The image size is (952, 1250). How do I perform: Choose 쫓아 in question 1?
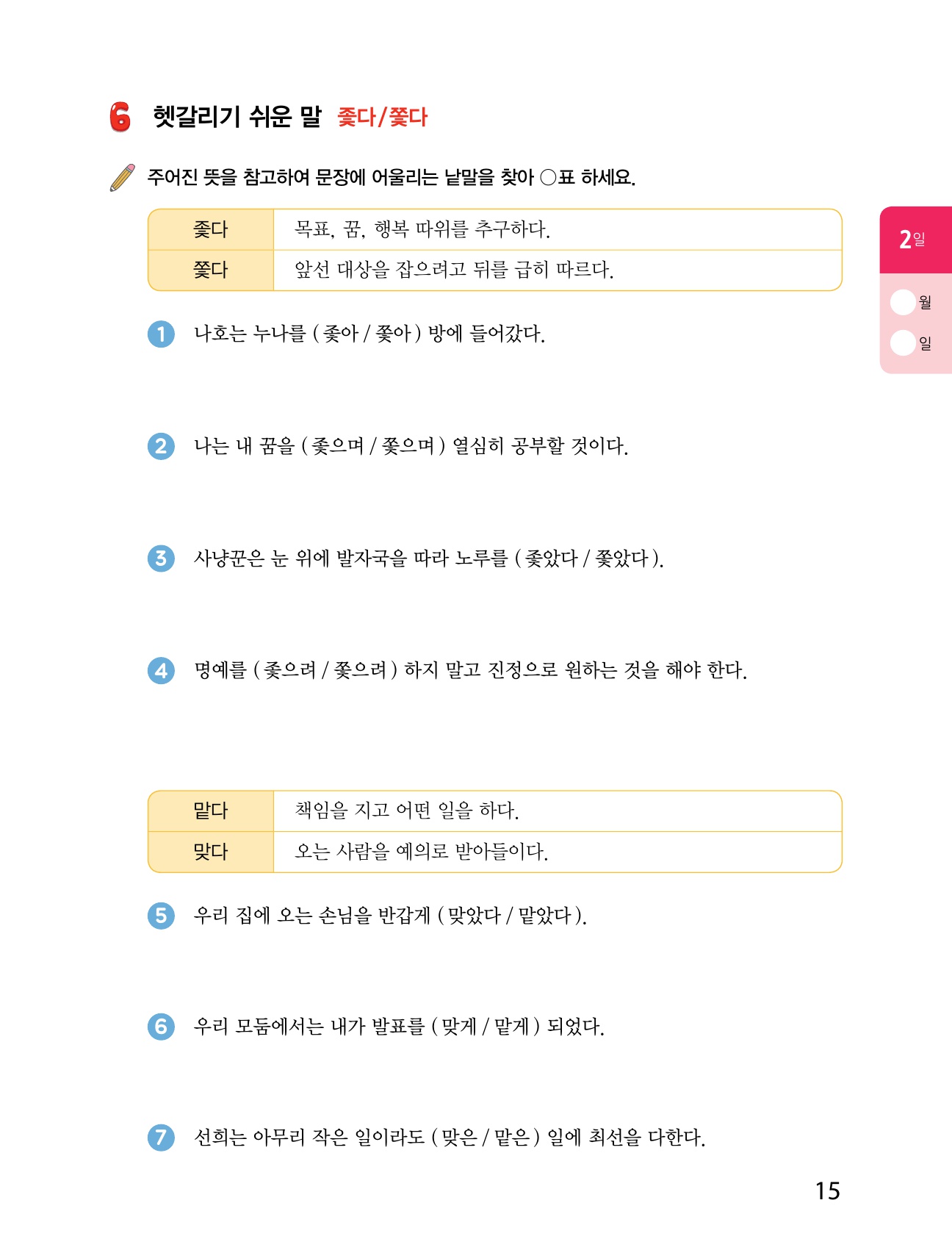393,334
